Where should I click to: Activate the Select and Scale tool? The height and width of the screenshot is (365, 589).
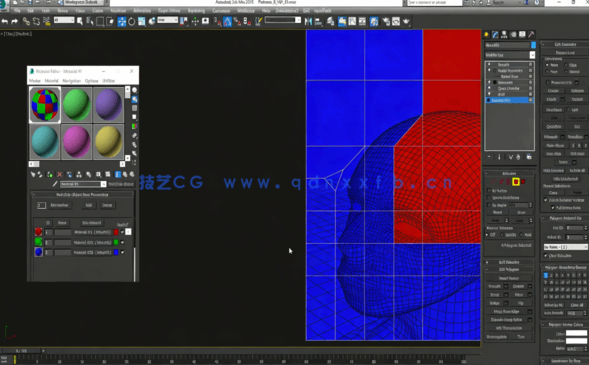pyautogui.click(x=142, y=21)
